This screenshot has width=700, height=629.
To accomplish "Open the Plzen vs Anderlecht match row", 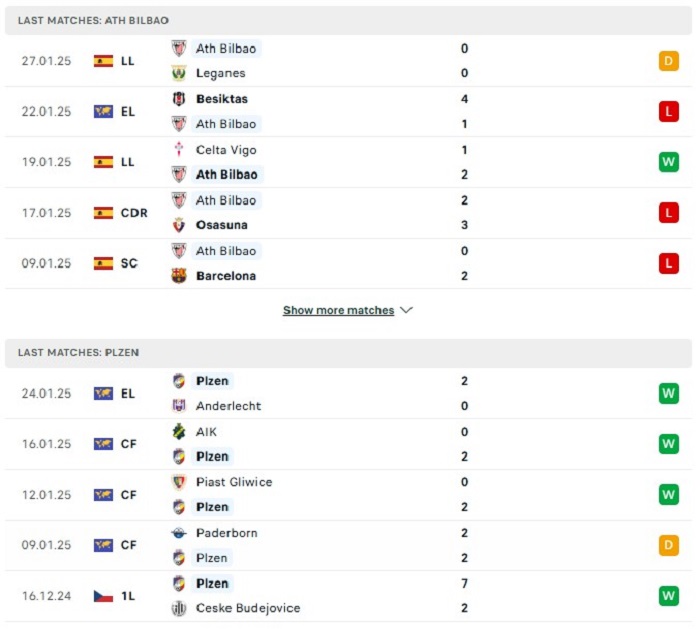I will [348, 393].
